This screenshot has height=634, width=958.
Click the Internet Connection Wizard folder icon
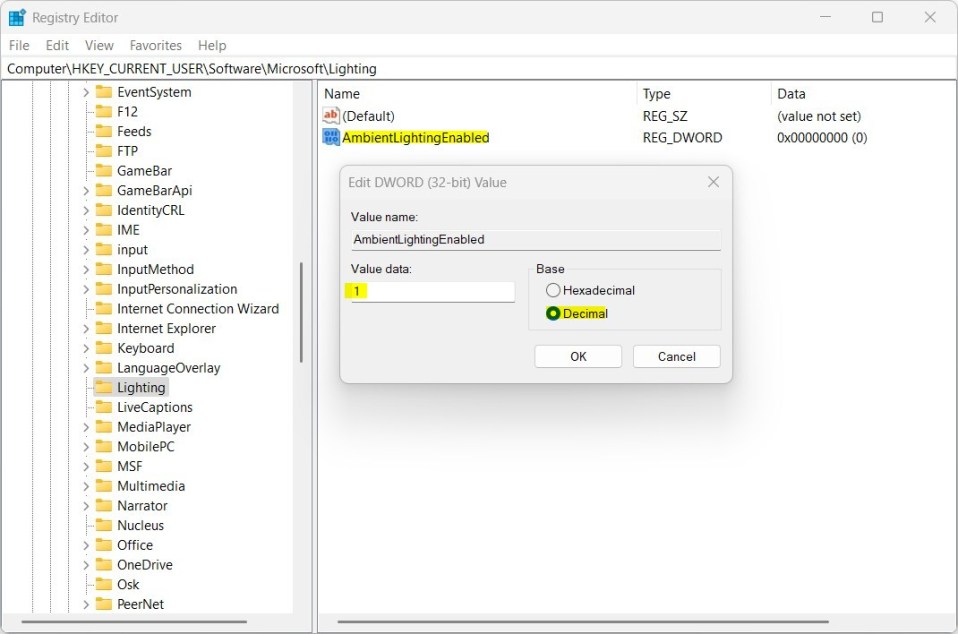point(104,308)
